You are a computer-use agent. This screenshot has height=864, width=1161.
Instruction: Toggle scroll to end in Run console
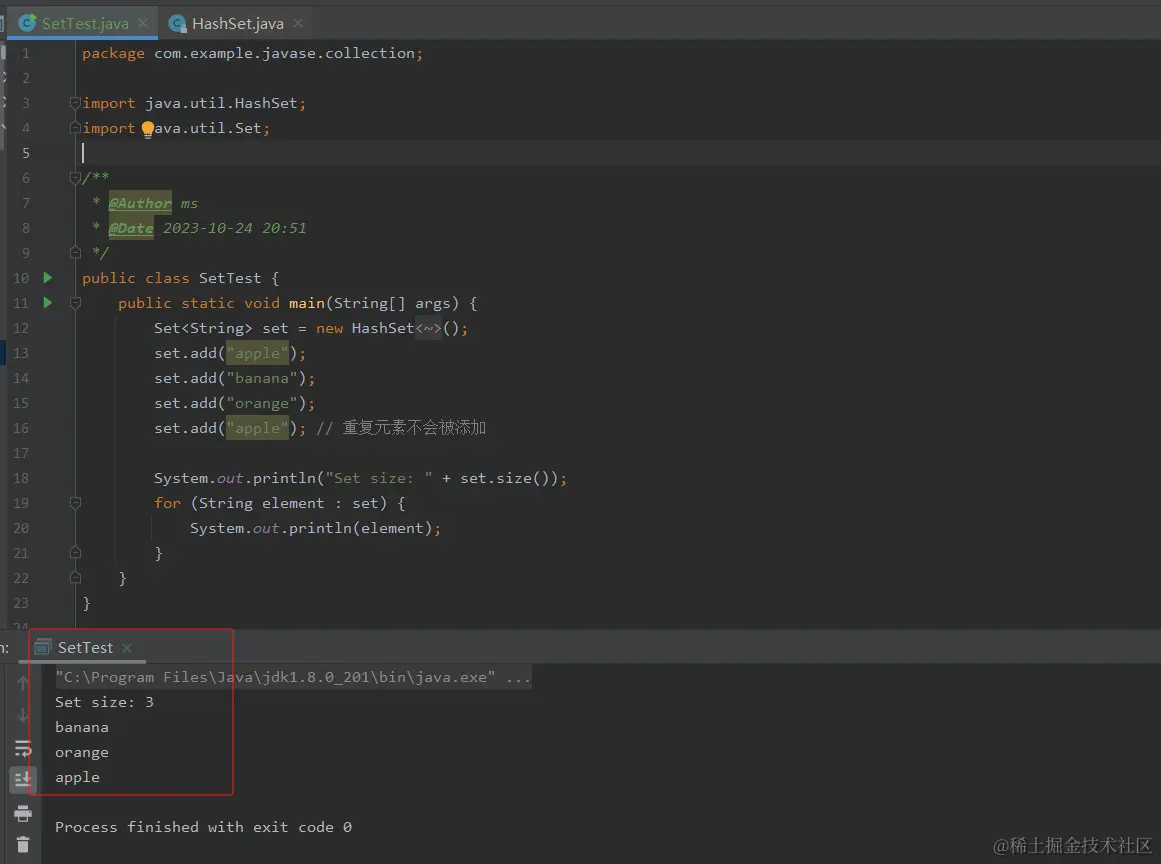pos(23,780)
